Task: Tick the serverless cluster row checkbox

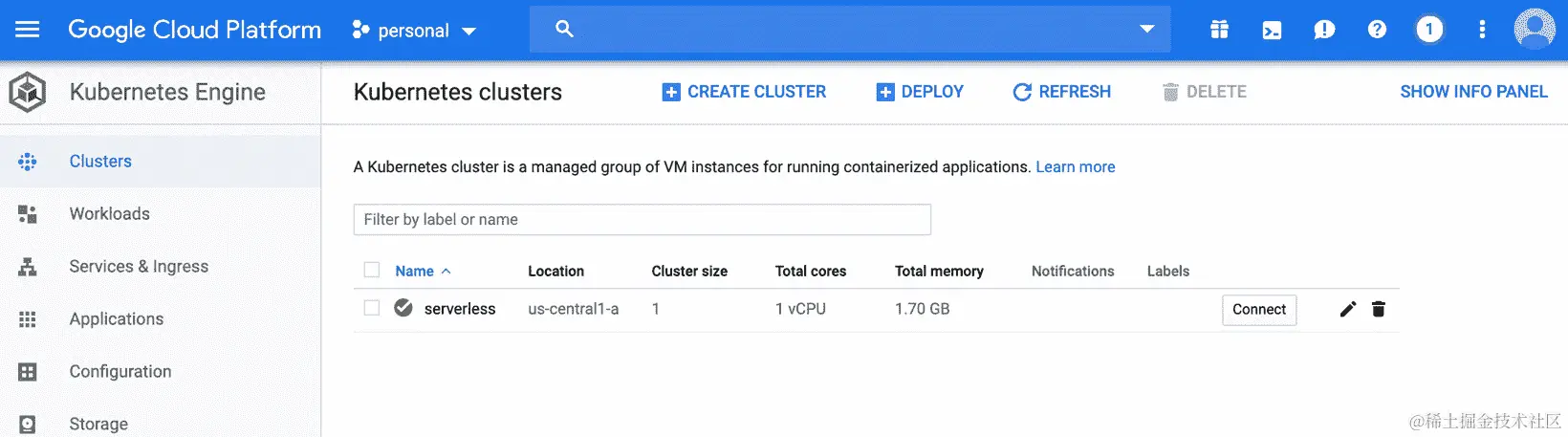Action: pyautogui.click(x=372, y=308)
